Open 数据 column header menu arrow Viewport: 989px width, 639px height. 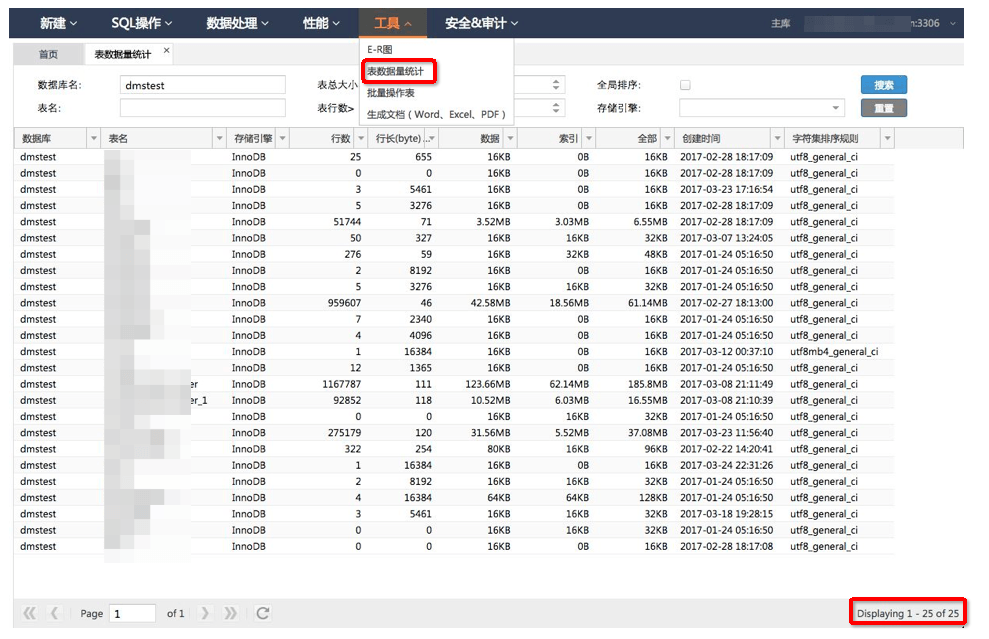click(x=510, y=138)
